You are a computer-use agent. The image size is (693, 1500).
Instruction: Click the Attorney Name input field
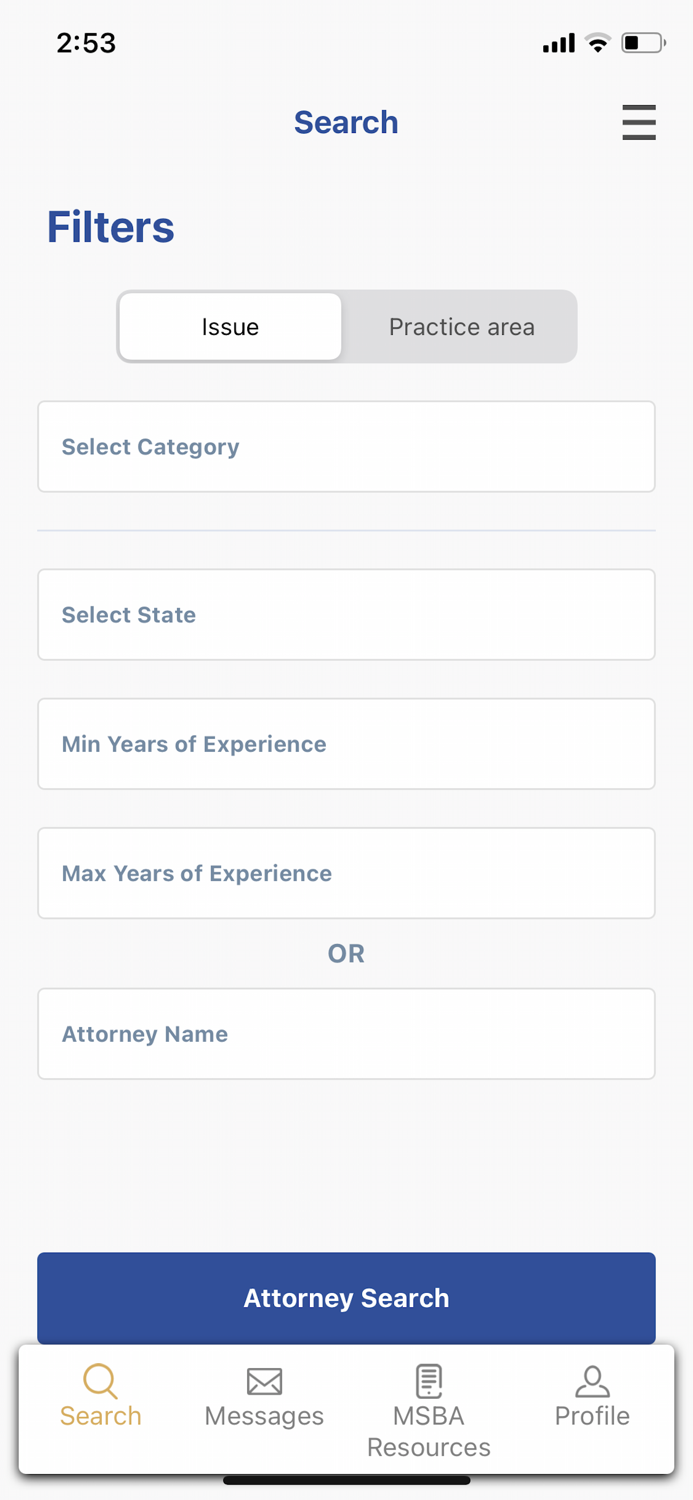pyautogui.click(x=346, y=1034)
